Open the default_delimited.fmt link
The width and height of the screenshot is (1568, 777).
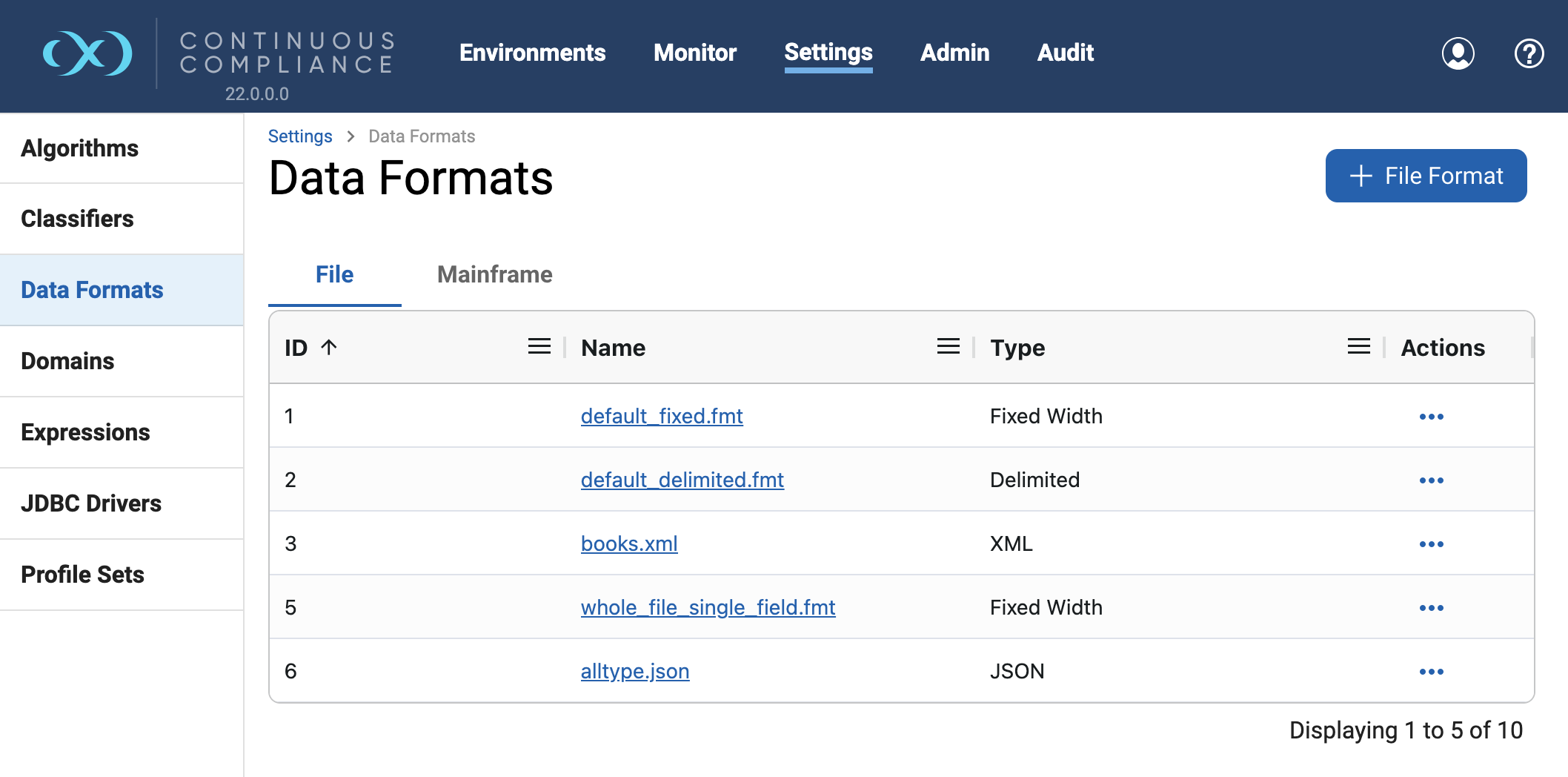(682, 480)
